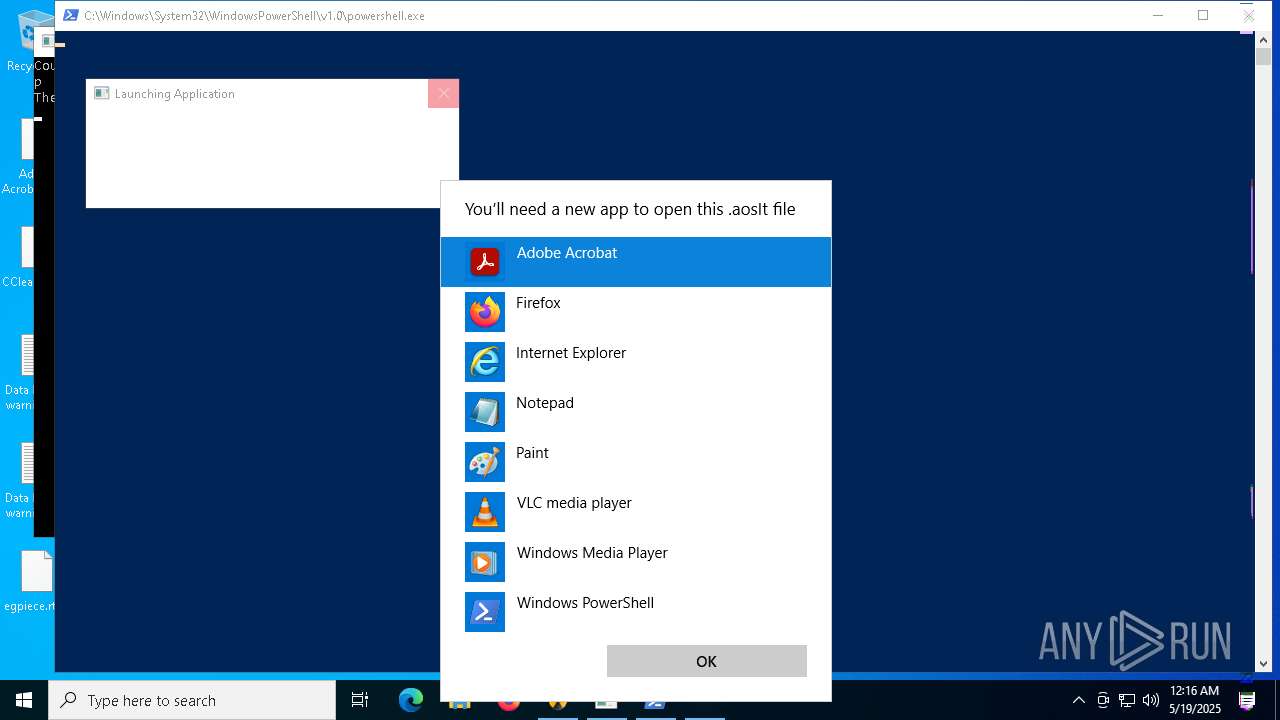Click the 'Windows Media Player' list label
Image resolution: width=1280 pixels, height=720 pixels.
592,553
